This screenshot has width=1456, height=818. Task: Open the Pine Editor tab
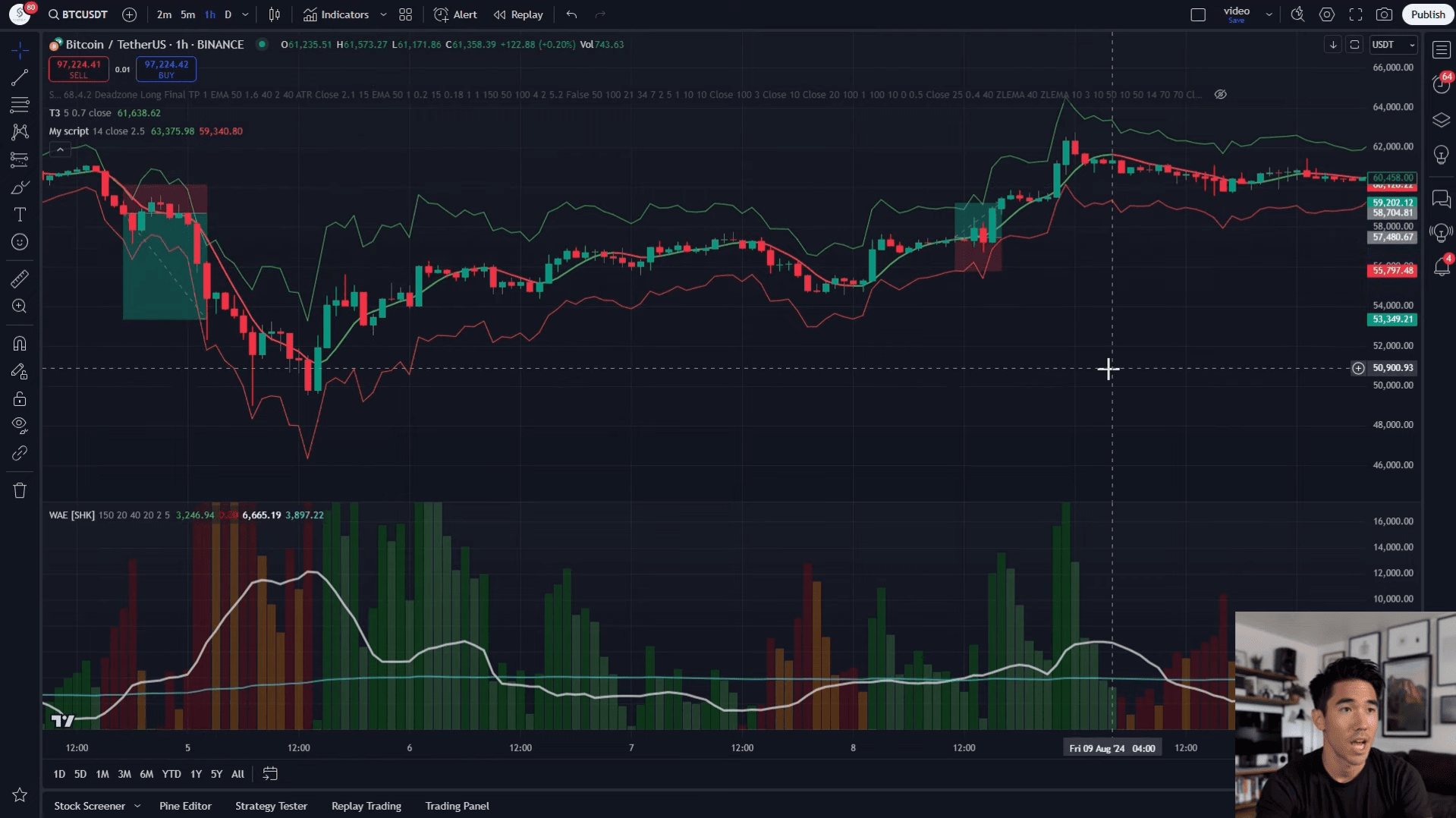(185, 806)
